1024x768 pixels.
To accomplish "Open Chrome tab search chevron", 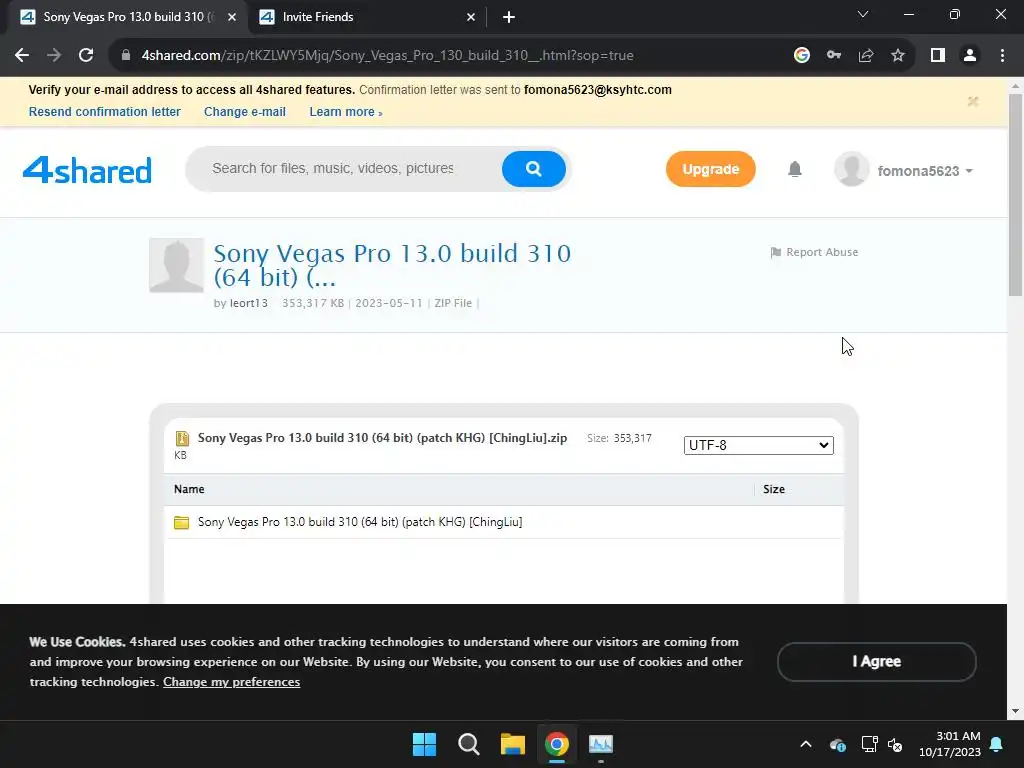I will pos(863,14).
